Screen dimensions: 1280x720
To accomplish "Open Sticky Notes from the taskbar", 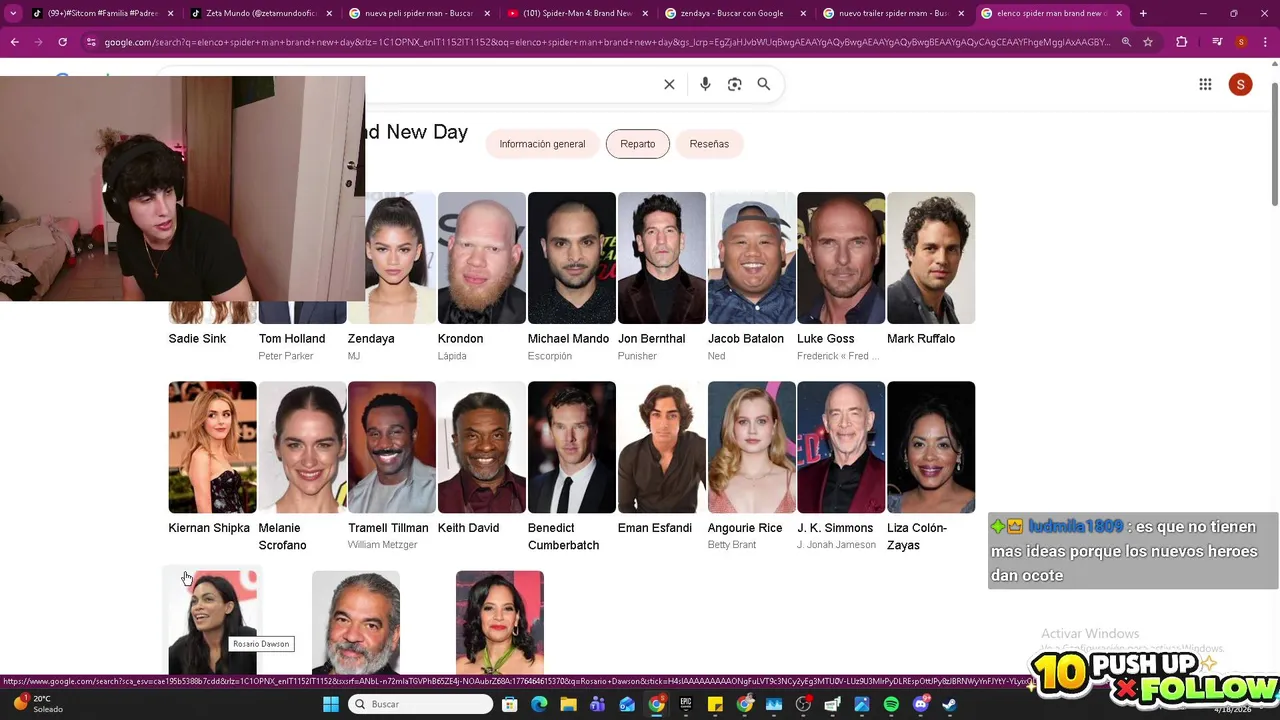I will [715, 704].
